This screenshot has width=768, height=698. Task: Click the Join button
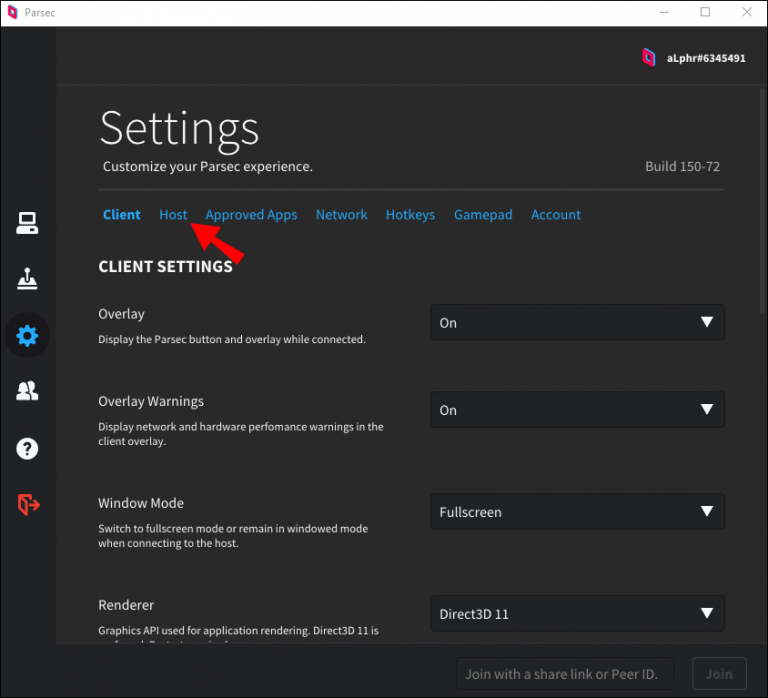pyautogui.click(x=718, y=674)
